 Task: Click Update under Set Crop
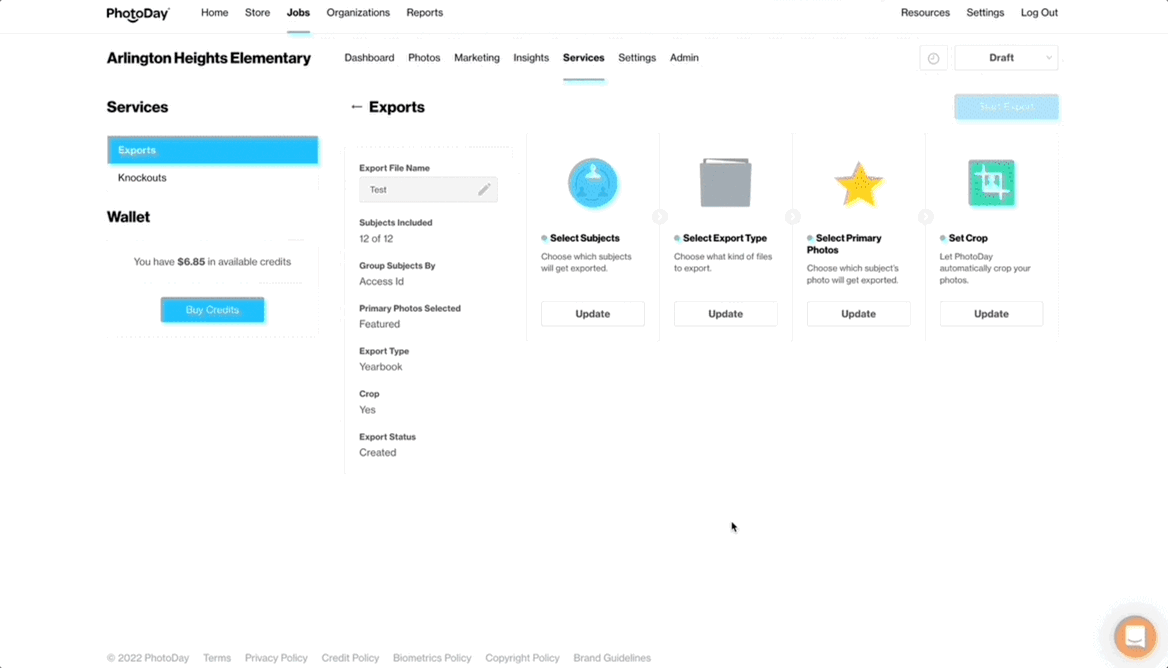click(991, 314)
